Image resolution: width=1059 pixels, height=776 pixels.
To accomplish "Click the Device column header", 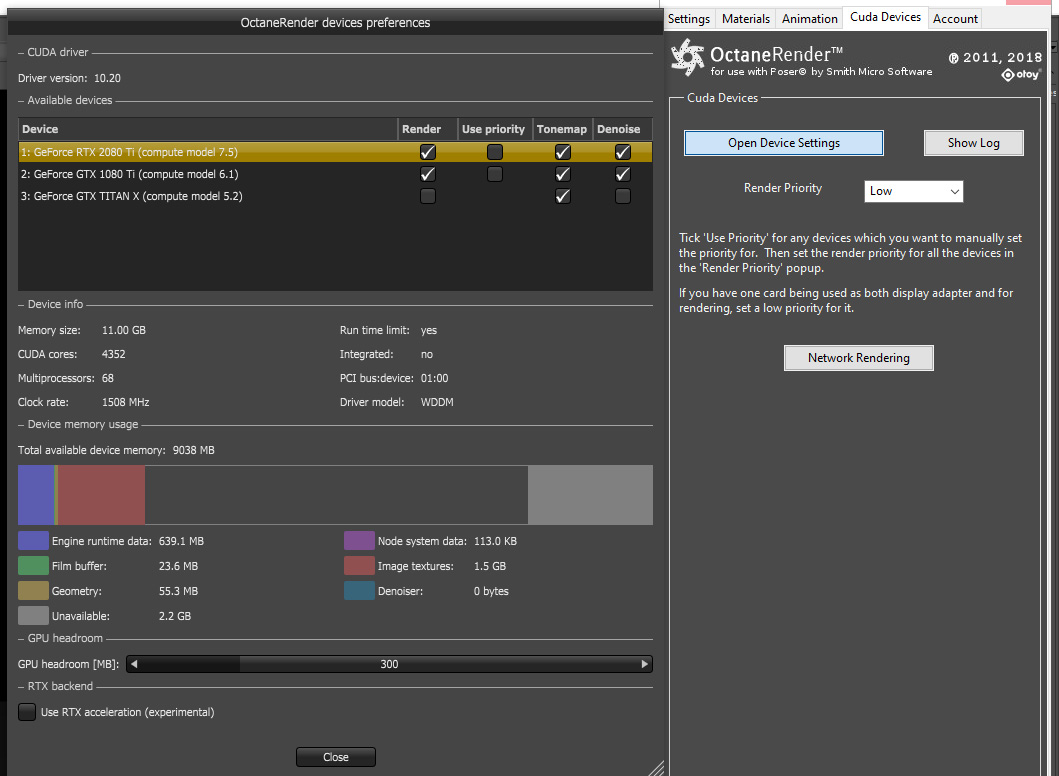I will pos(208,129).
